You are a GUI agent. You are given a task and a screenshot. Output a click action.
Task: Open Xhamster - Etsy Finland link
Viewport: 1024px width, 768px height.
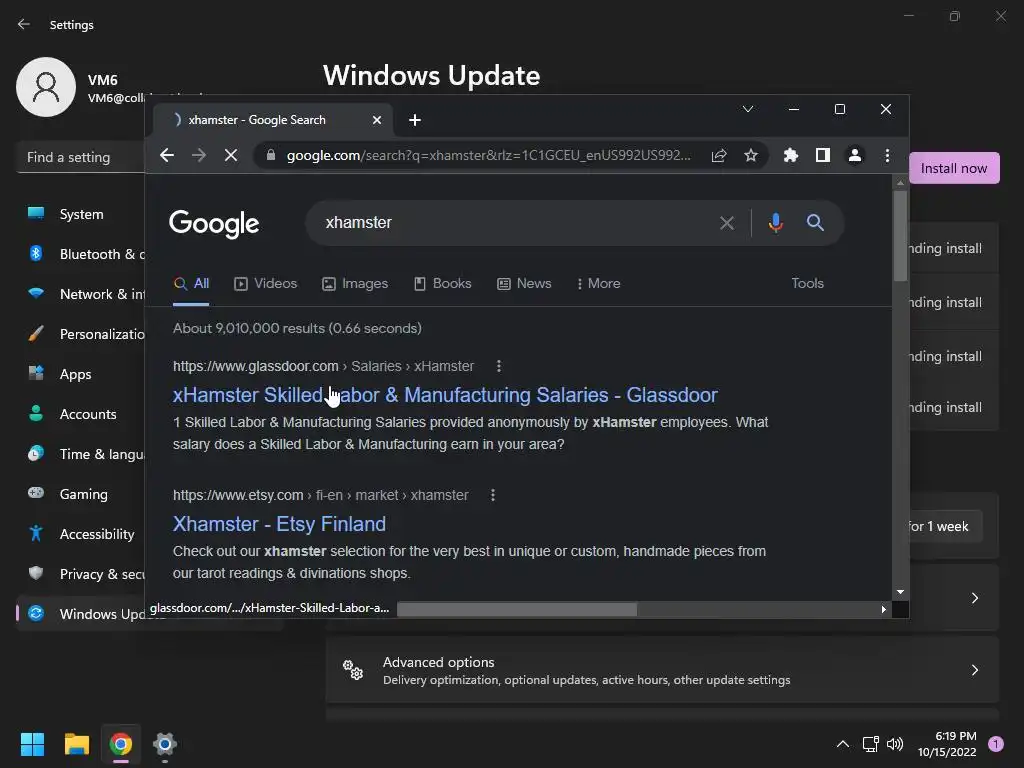click(x=279, y=524)
